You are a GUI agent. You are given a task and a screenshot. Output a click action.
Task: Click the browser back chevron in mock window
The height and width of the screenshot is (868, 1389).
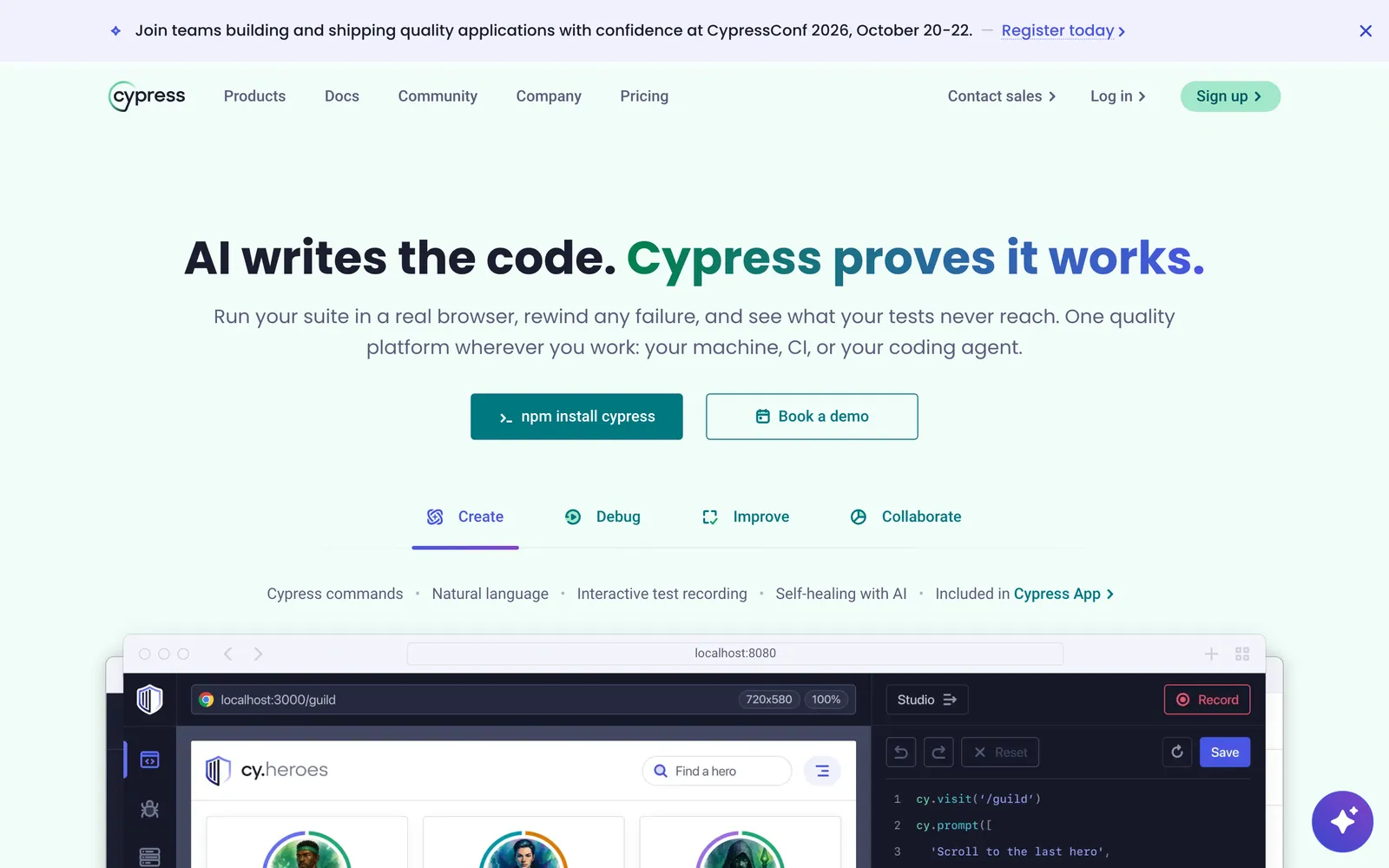click(228, 654)
